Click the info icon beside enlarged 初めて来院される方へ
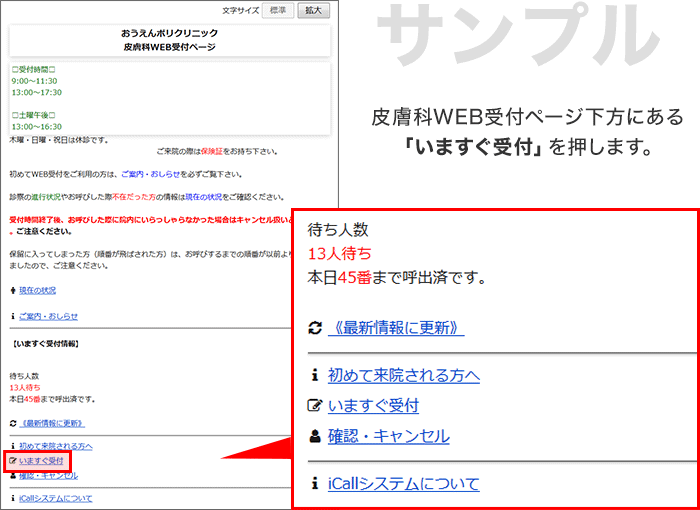 (x=315, y=376)
